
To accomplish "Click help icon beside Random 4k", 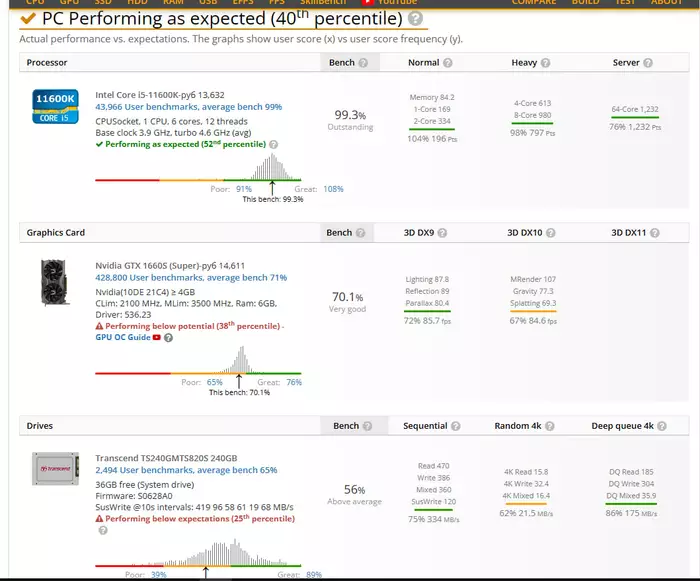I will [550, 426].
